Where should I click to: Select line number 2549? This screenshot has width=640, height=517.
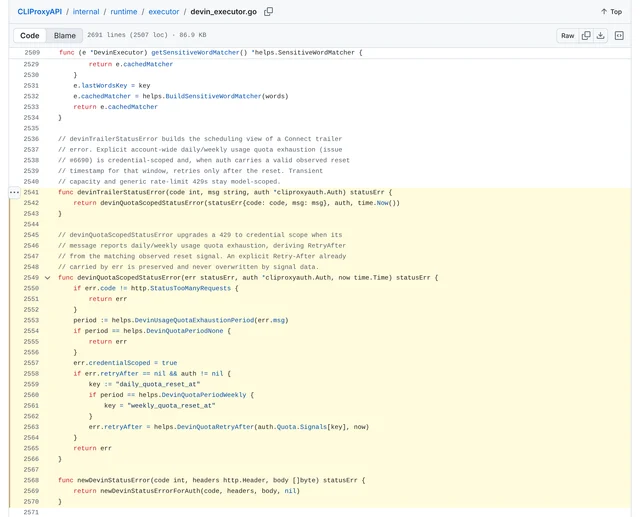tap(31, 277)
